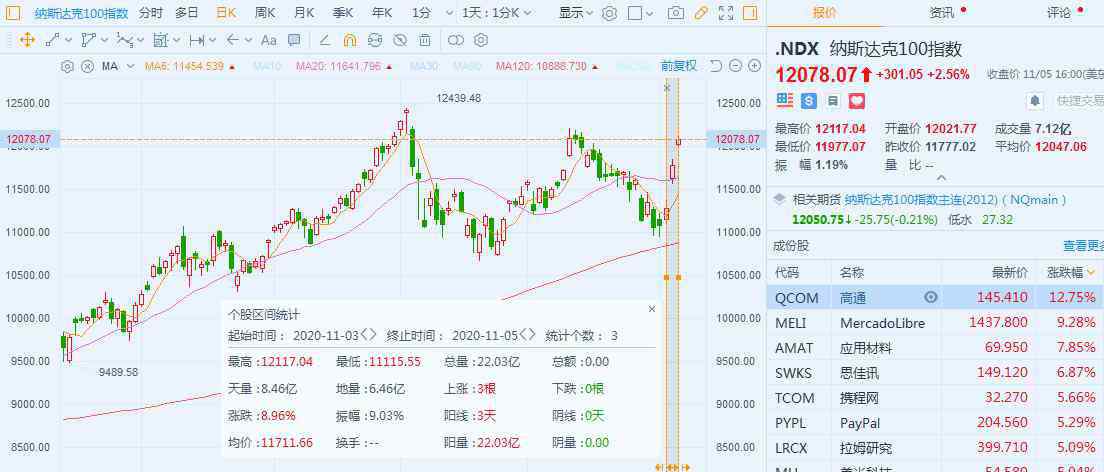Click the overlapping circles compare icon
Viewport: 1104px width, 472px height.
[456, 40]
